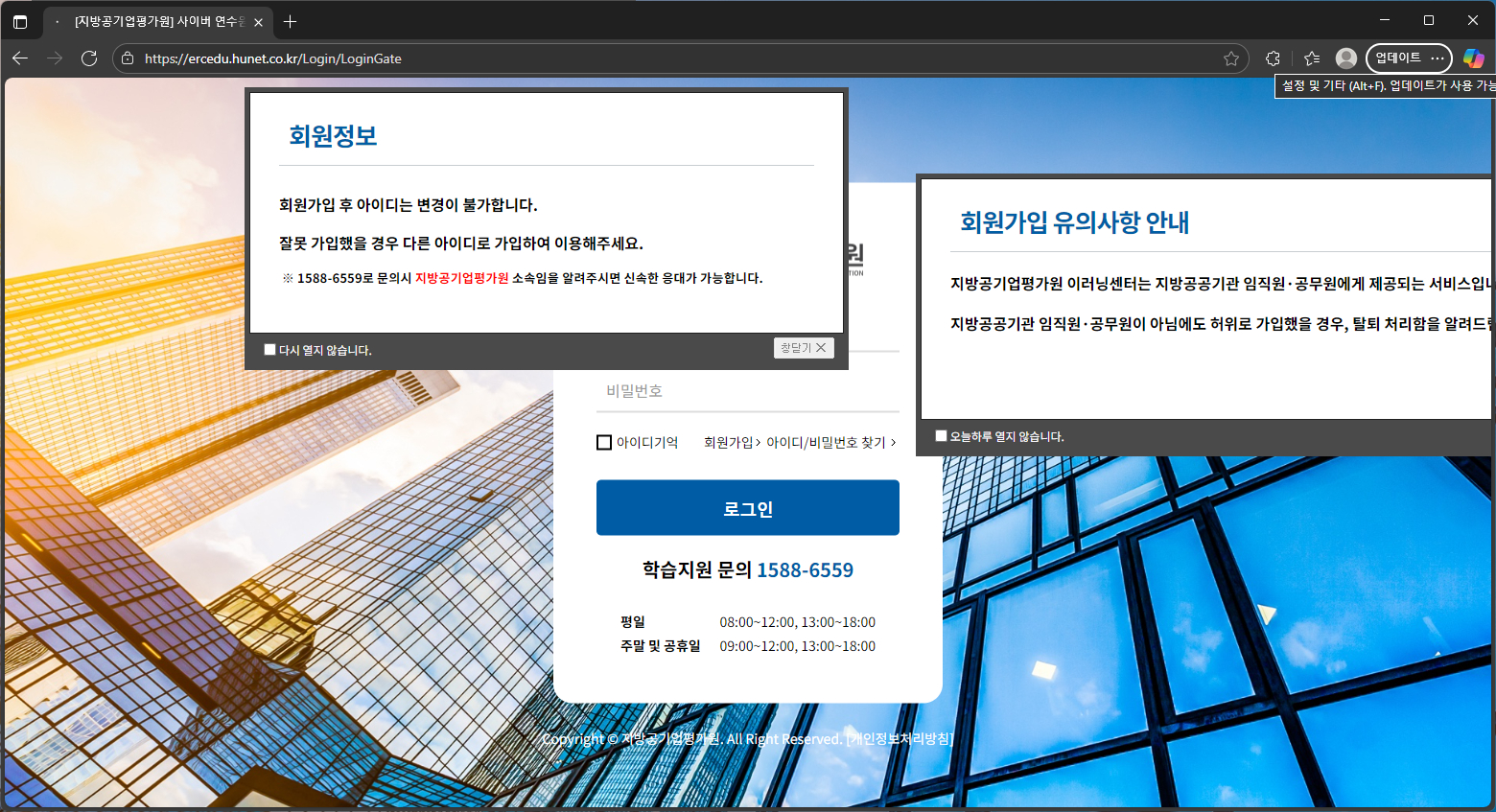Image resolution: width=1496 pixels, height=812 pixels.
Task: Open the browser extensions icon
Action: [1273, 58]
